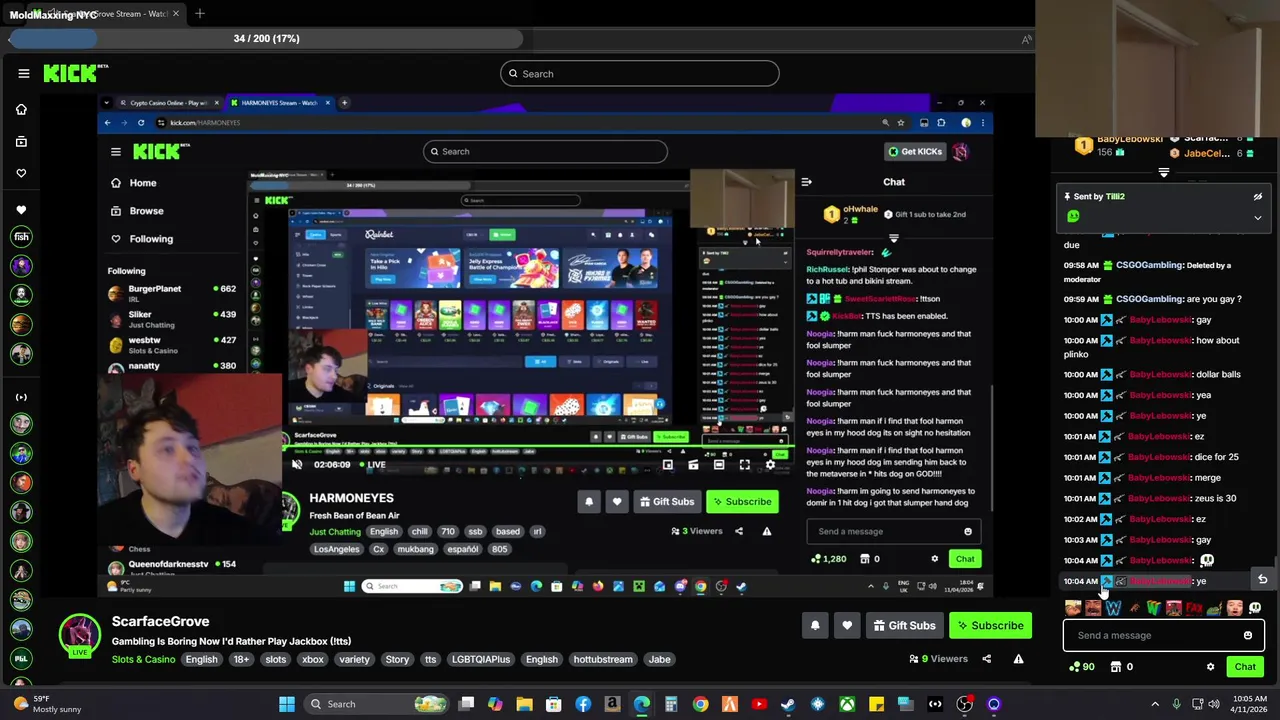Open the Following heart icon in the outer sidebar
1280x720 pixels.
[21, 173]
